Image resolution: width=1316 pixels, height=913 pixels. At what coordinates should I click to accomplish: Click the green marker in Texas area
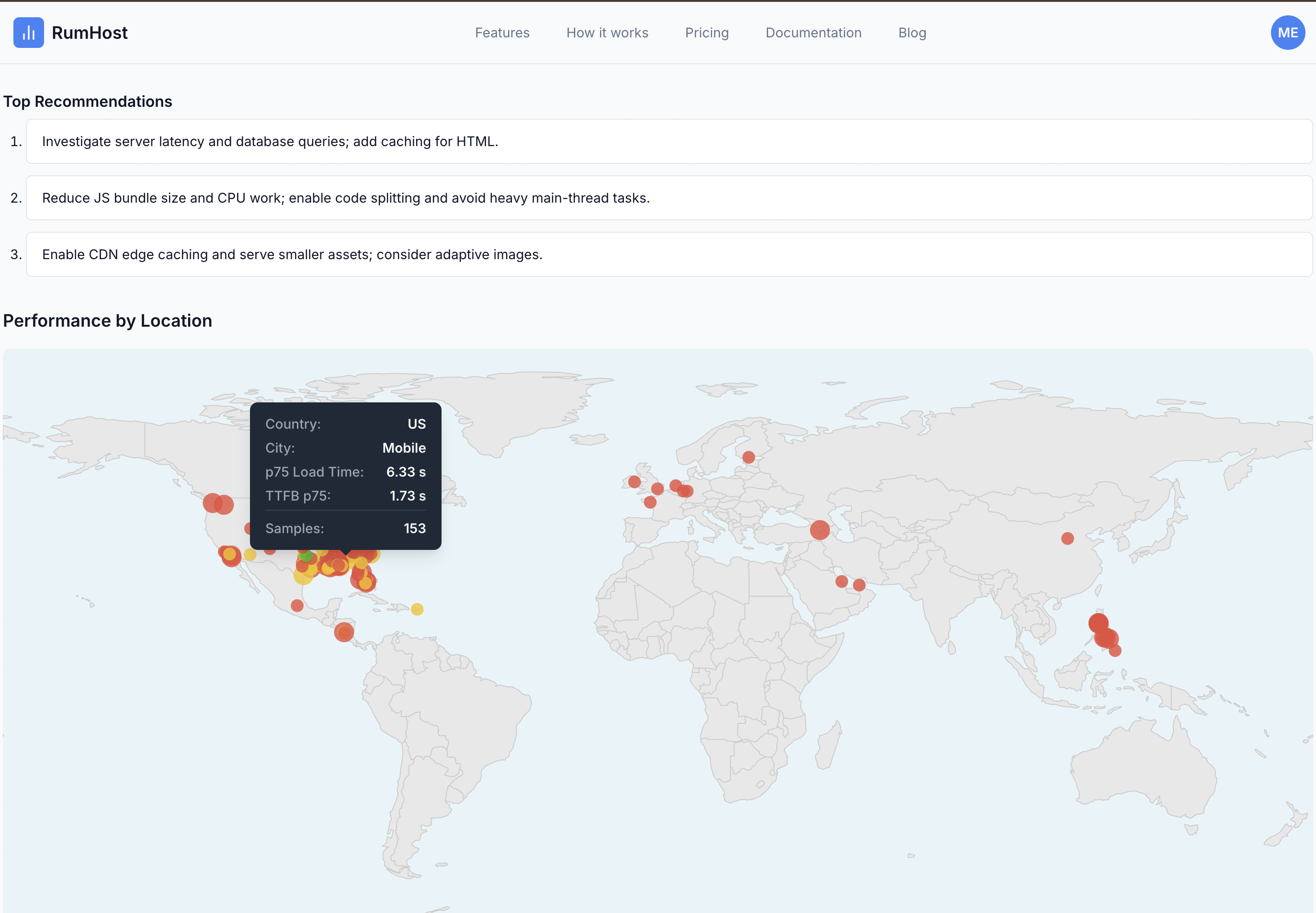click(x=306, y=556)
